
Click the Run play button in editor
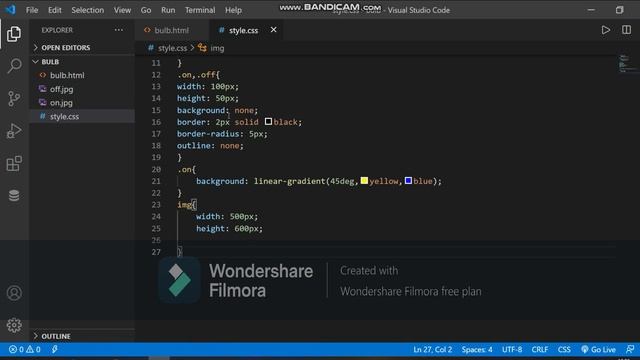[x=606, y=30]
